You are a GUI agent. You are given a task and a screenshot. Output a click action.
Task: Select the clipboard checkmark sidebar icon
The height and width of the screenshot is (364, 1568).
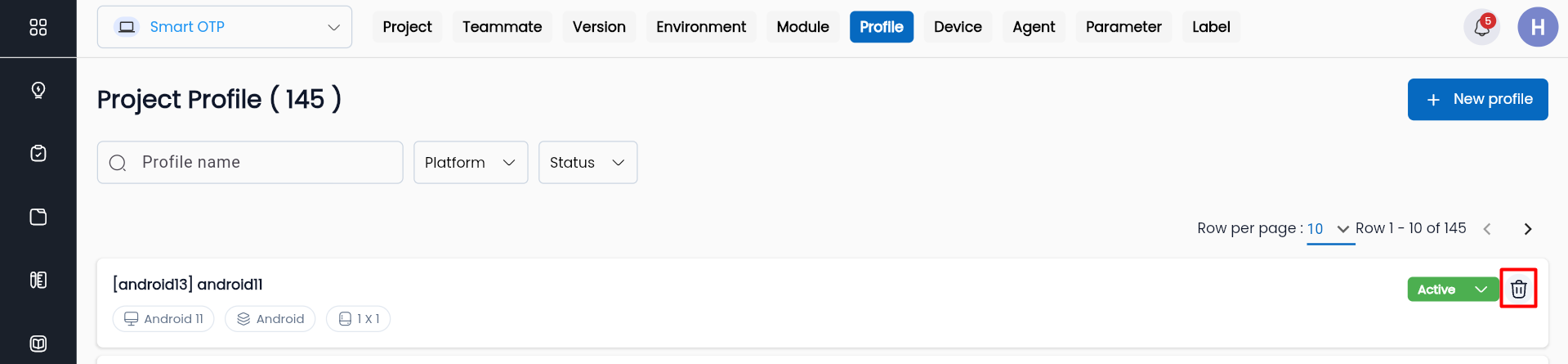[38, 153]
